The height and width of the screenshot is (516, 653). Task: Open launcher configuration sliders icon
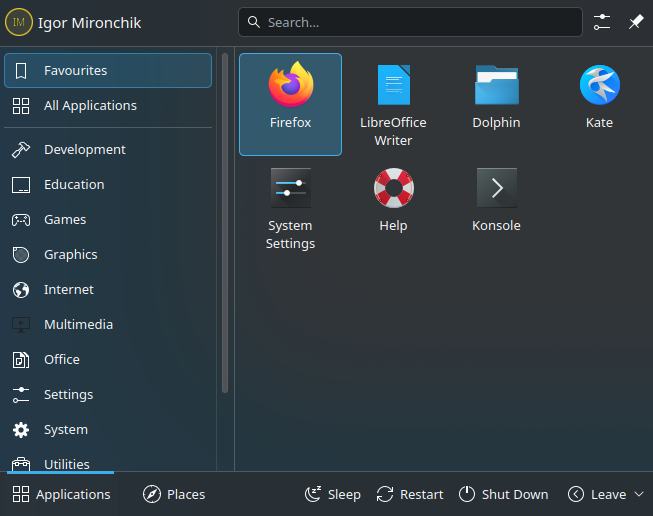pyautogui.click(x=602, y=22)
